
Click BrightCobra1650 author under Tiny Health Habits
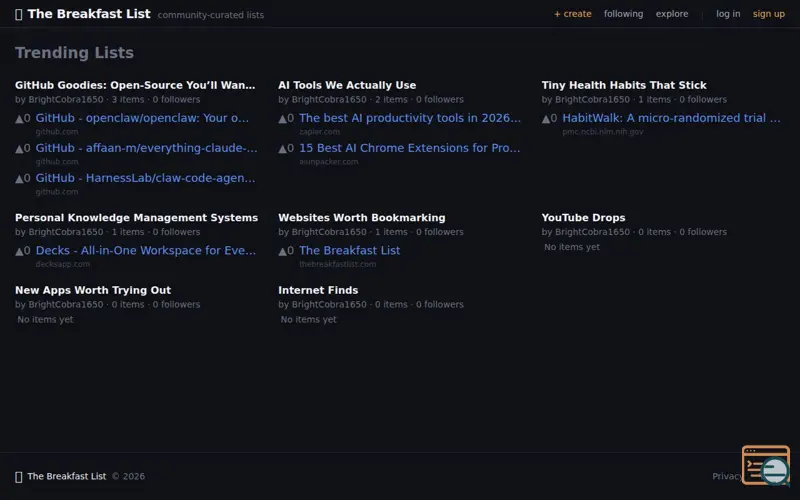click(x=592, y=99)
